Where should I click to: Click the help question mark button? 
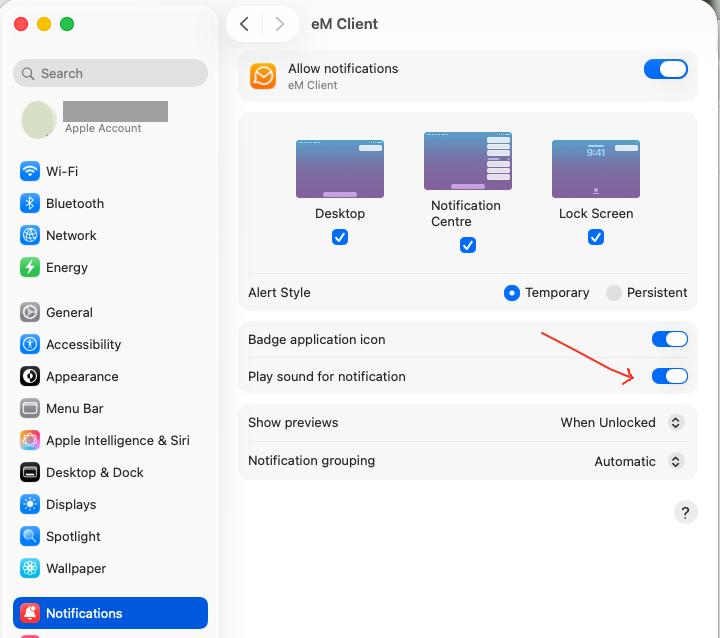(x=685, y=512)
